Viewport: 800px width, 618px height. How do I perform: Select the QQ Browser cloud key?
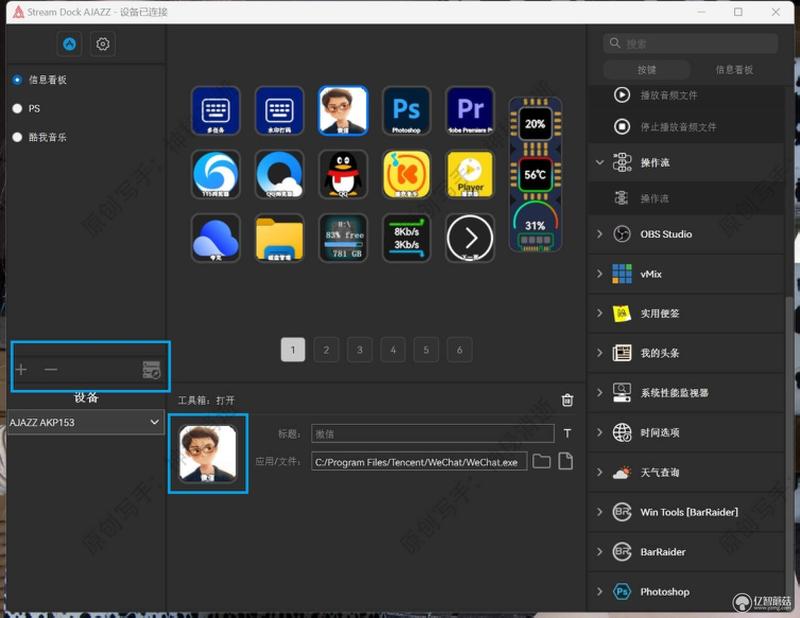(x=279, y=174)
